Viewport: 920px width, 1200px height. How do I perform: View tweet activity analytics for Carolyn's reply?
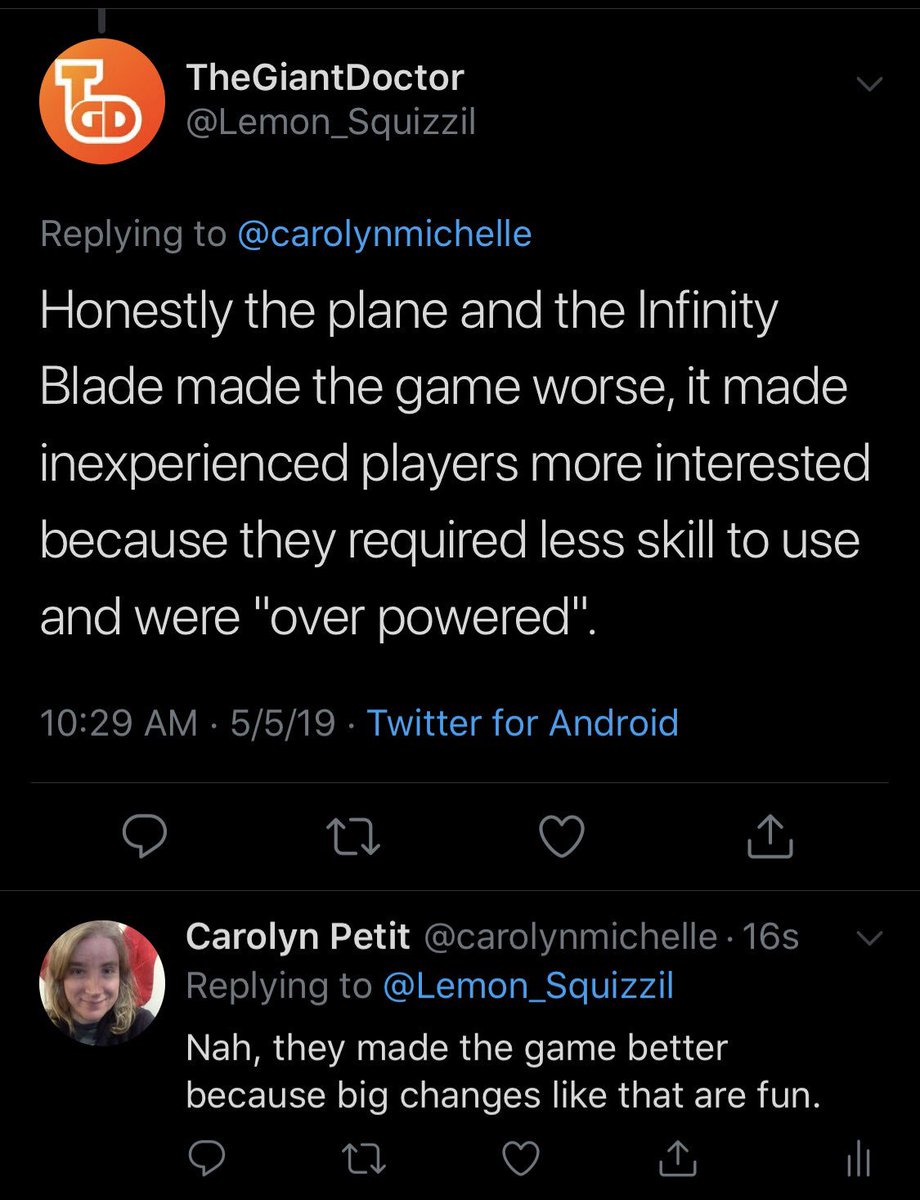[x=859, y=1160]
